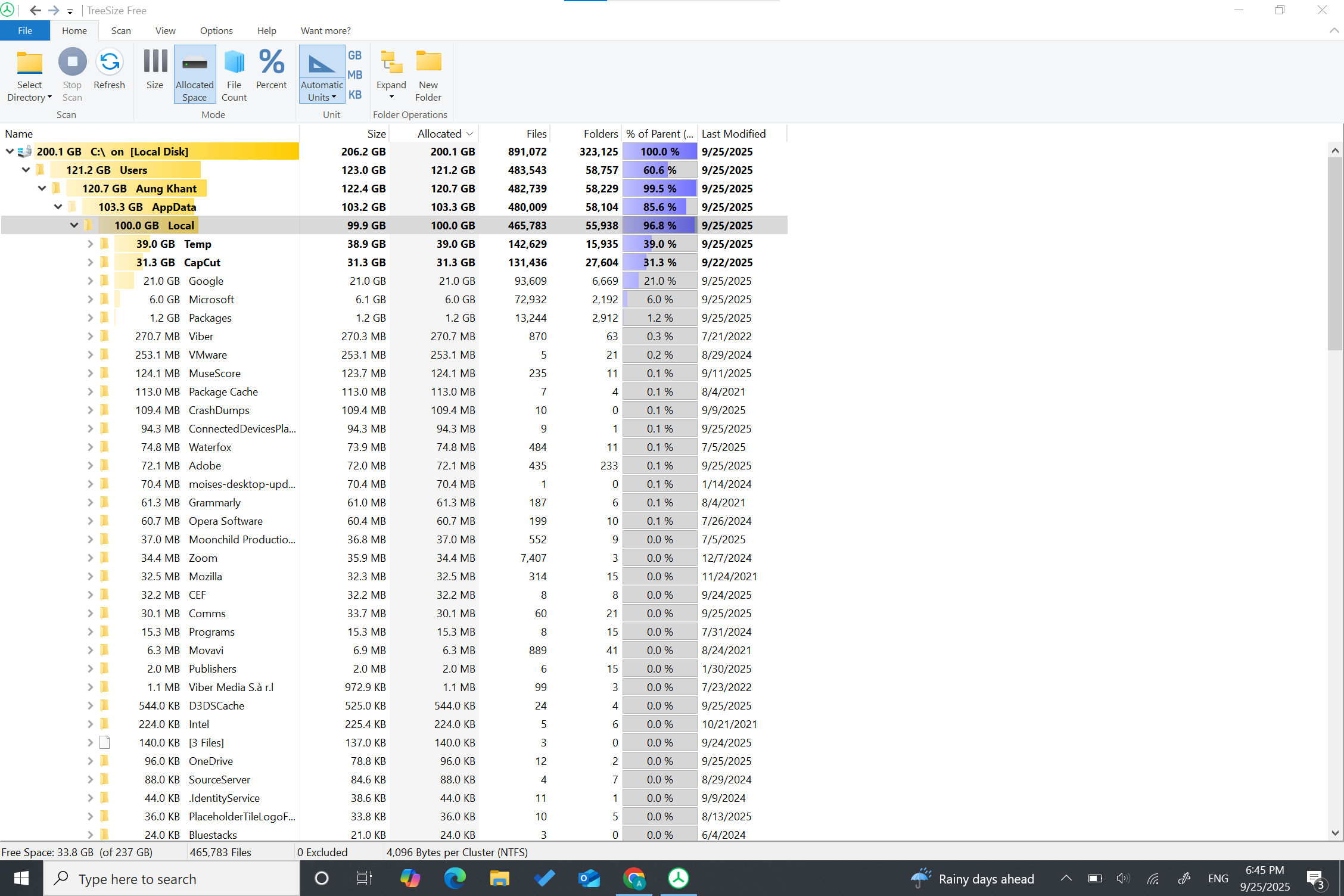Click the back navigation arrow
The width and height of the screenshot is (1344, 896).
click(35, 10)
